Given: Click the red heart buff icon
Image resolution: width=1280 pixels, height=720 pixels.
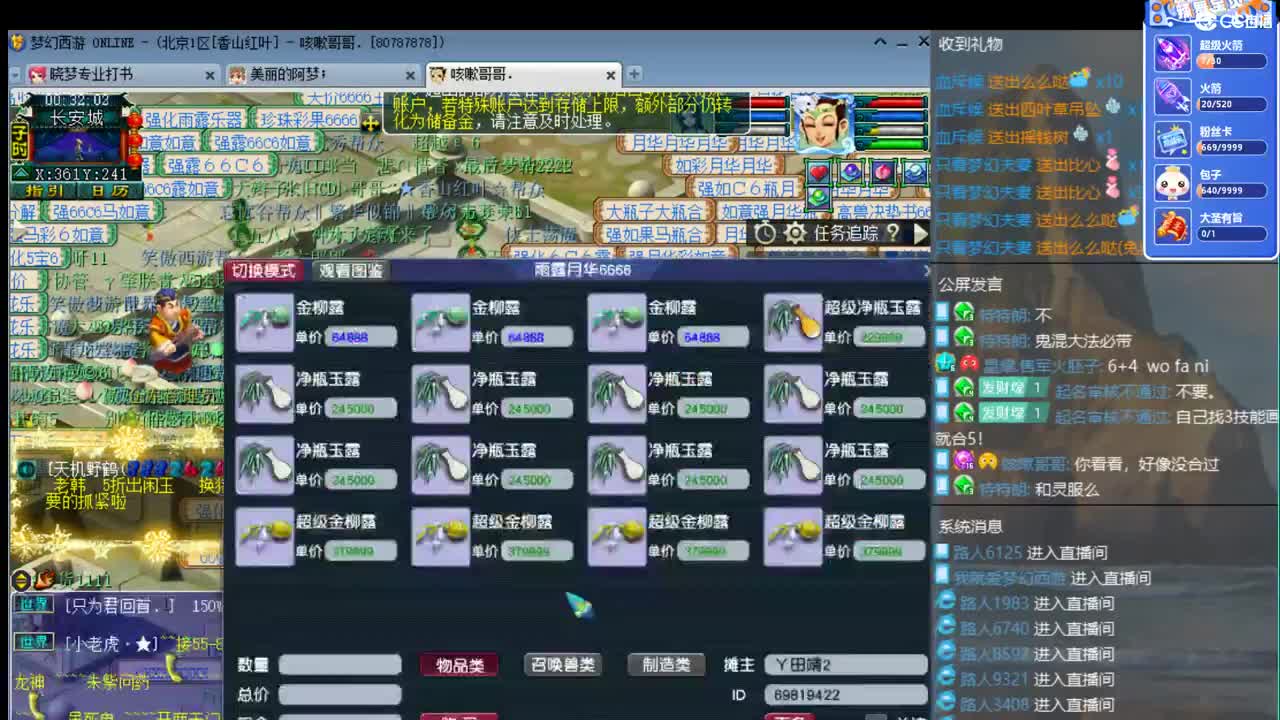Looking at the screenshot, I should [x=819, y=172].
